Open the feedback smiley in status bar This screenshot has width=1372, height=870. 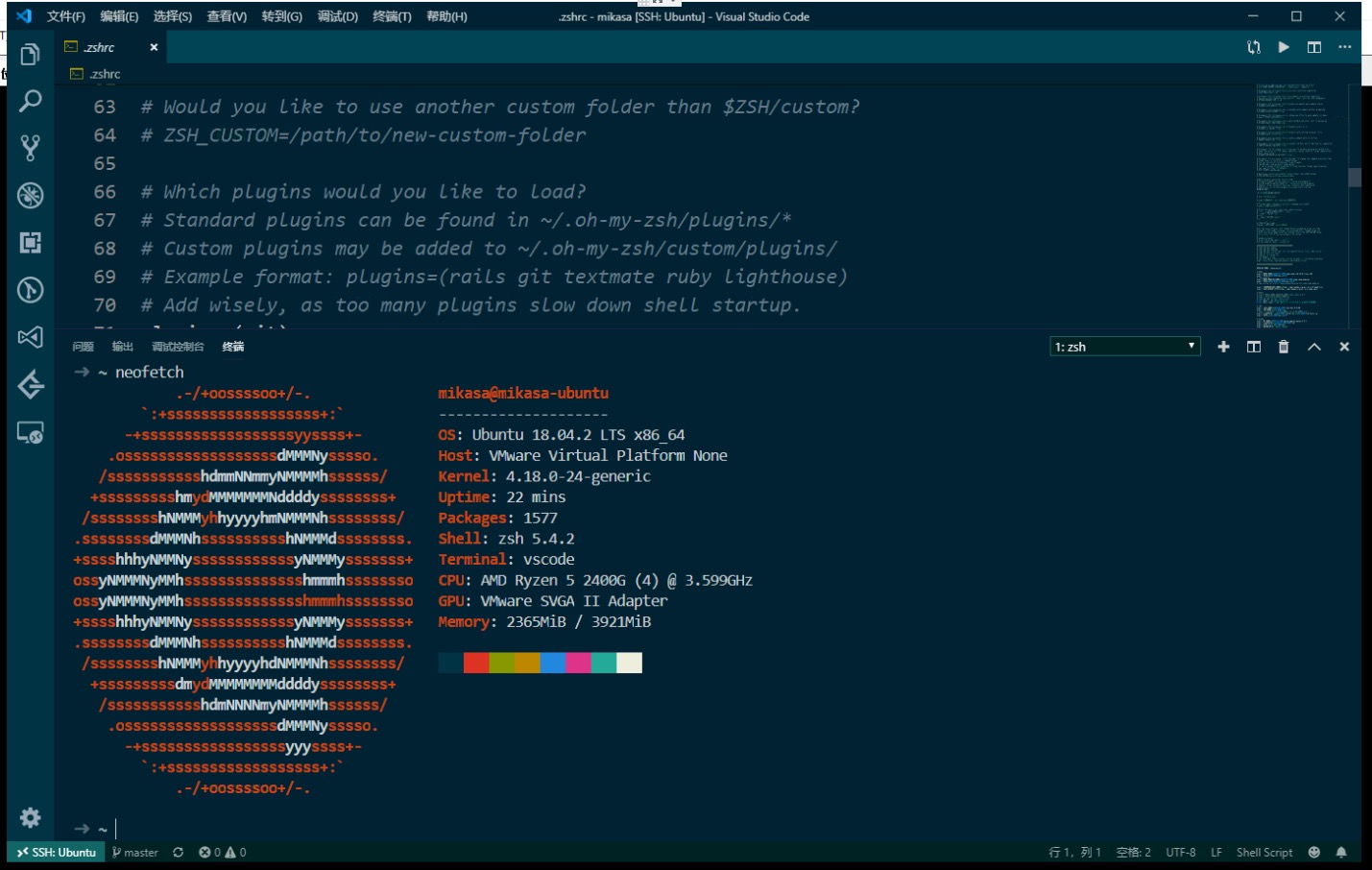click(1314, 853)
